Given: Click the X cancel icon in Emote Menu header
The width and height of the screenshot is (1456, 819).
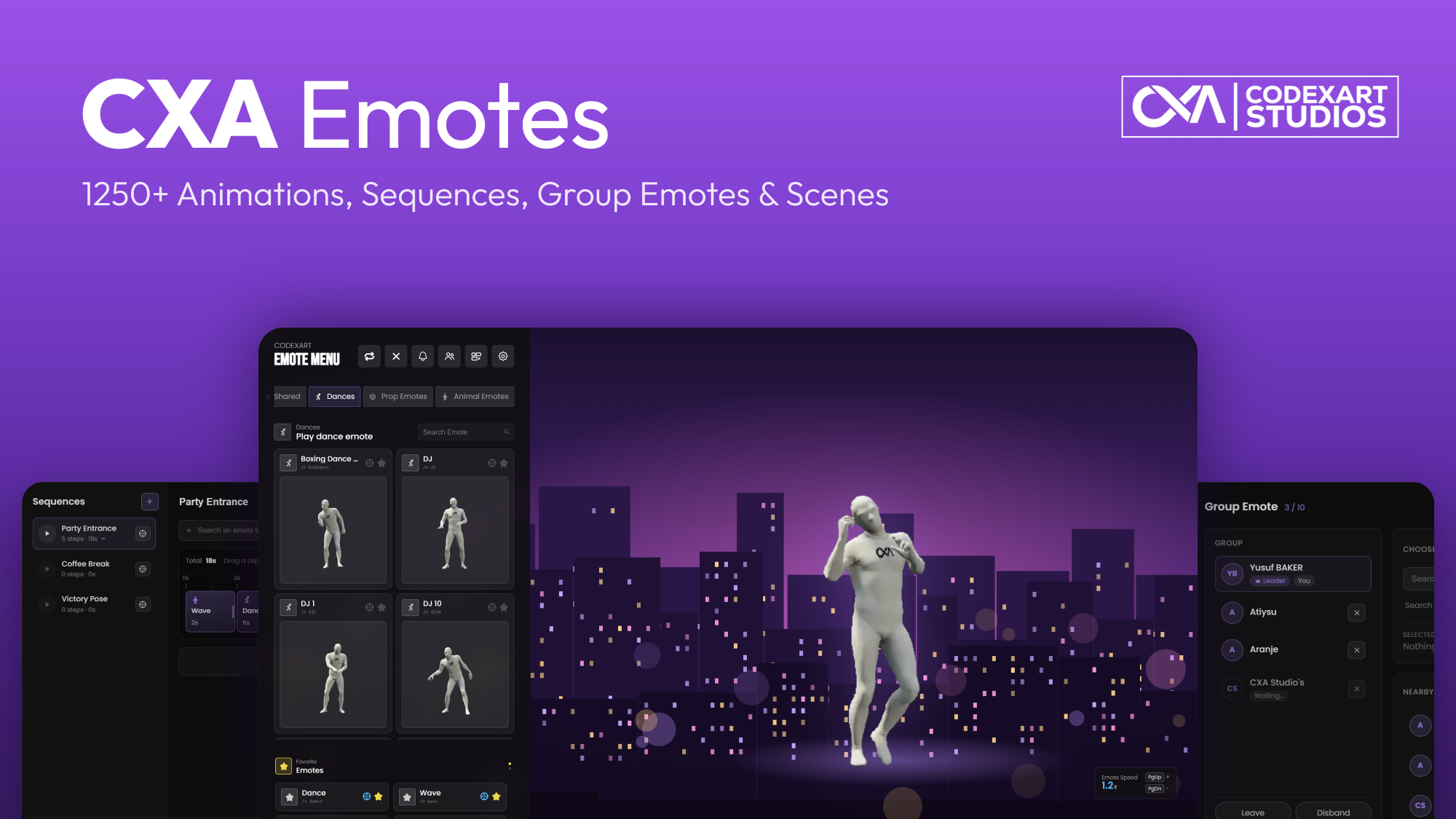Looking at the screenshot, I should pos(396,357).
